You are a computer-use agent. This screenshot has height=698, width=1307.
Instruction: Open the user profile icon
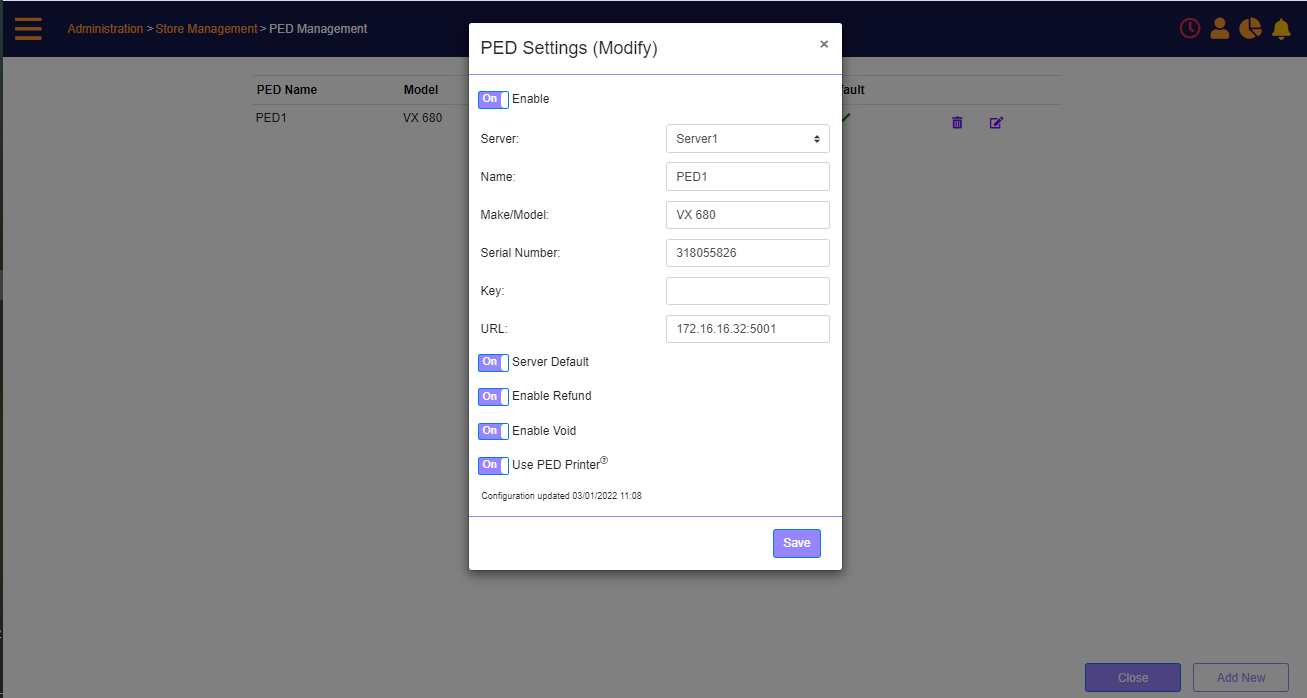coord(1219,28)
